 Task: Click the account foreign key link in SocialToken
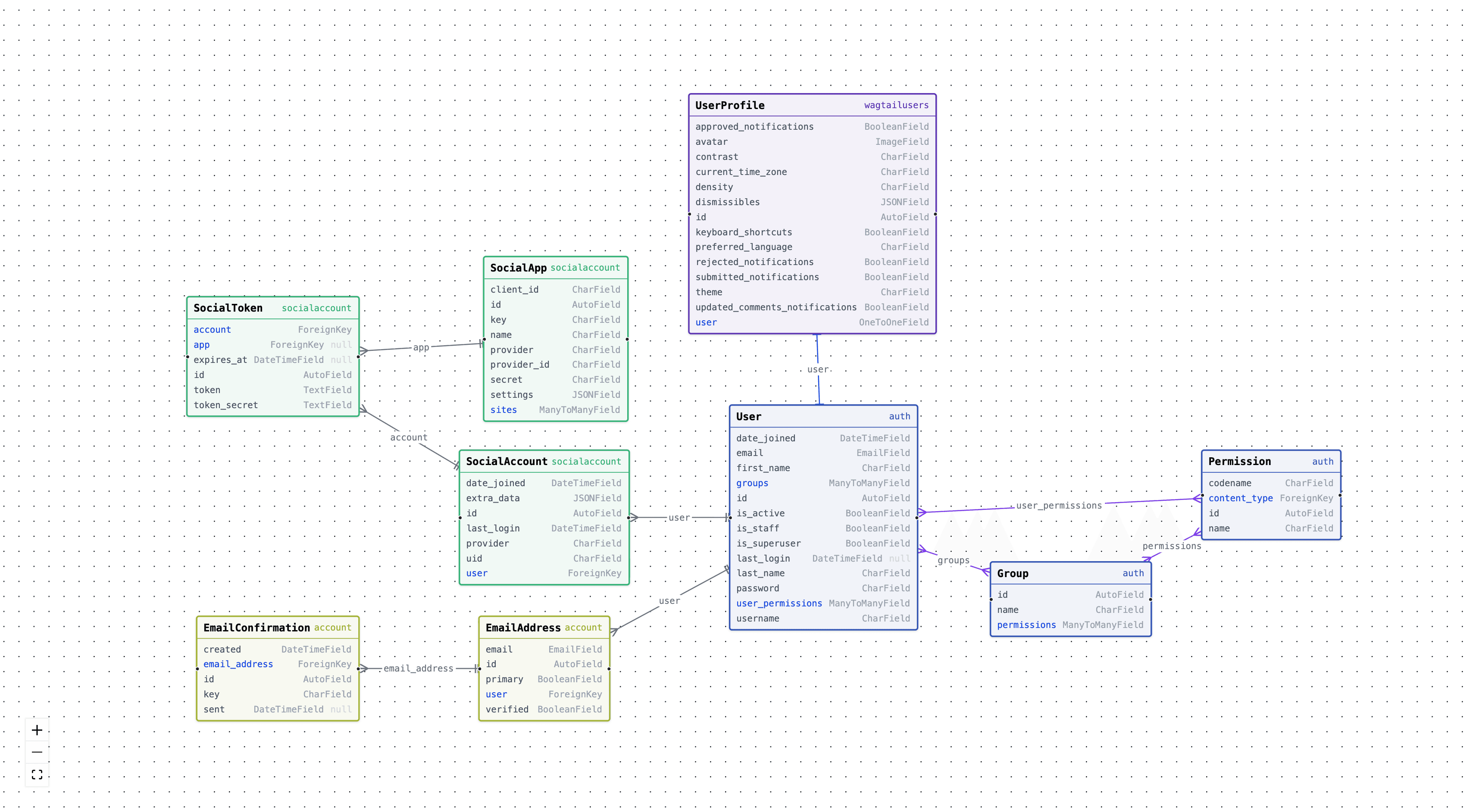pos(212,330)
